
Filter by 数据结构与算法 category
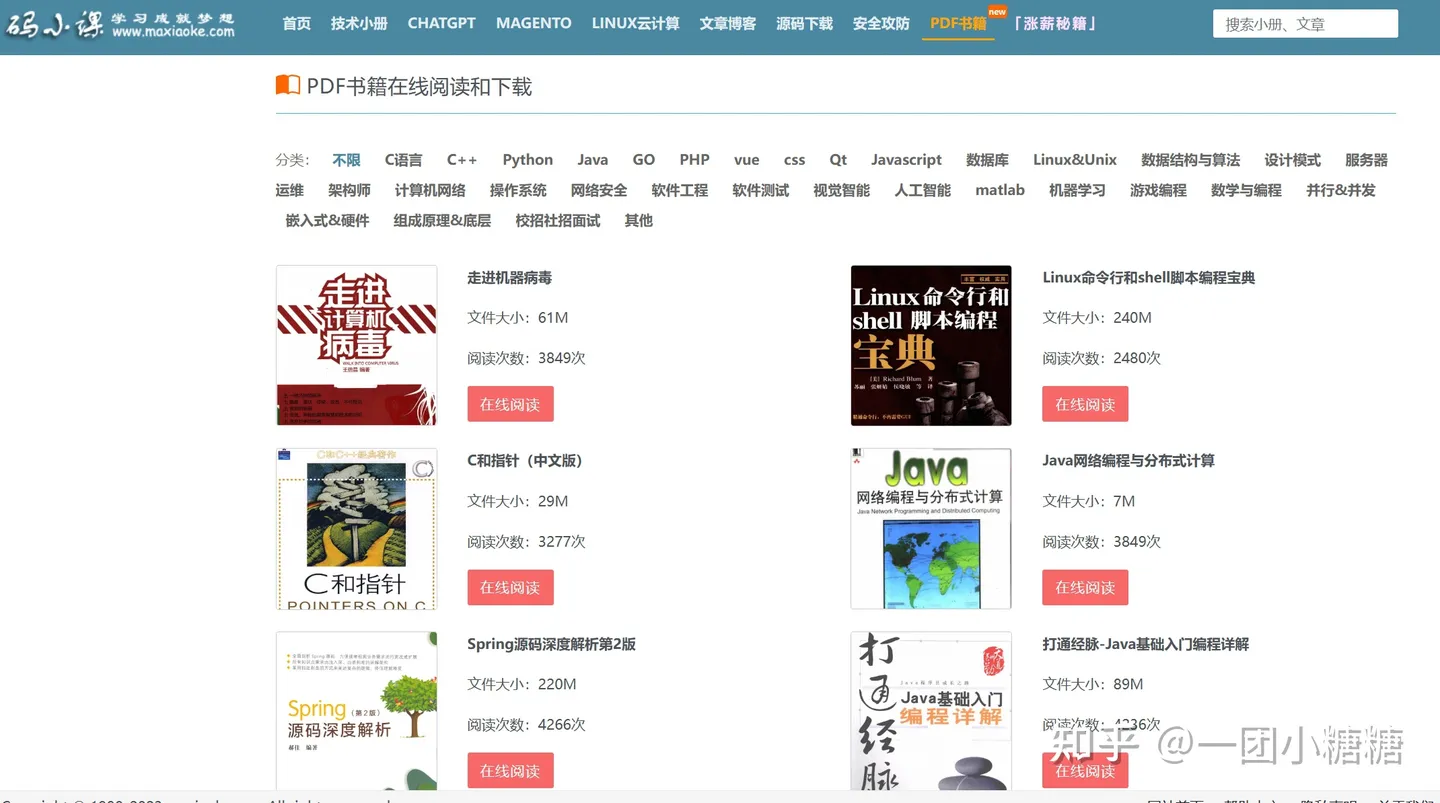pyautogui.click(x=1191, y=160)
